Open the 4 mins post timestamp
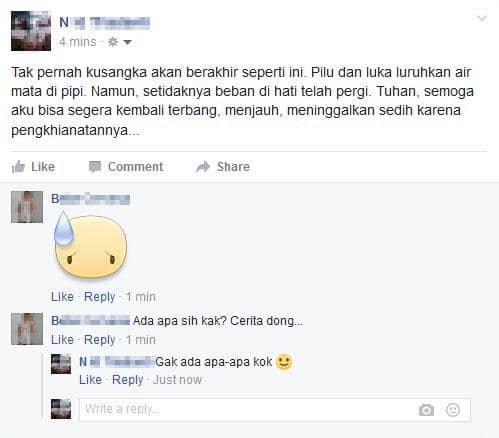499x438 pixels. click(78, 42)
